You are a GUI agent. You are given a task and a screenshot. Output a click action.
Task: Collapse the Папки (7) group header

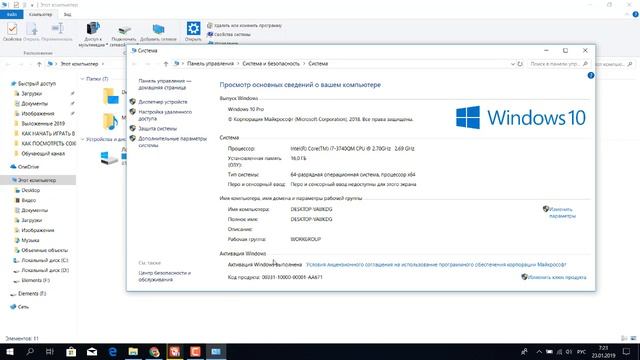pos(82,79)
